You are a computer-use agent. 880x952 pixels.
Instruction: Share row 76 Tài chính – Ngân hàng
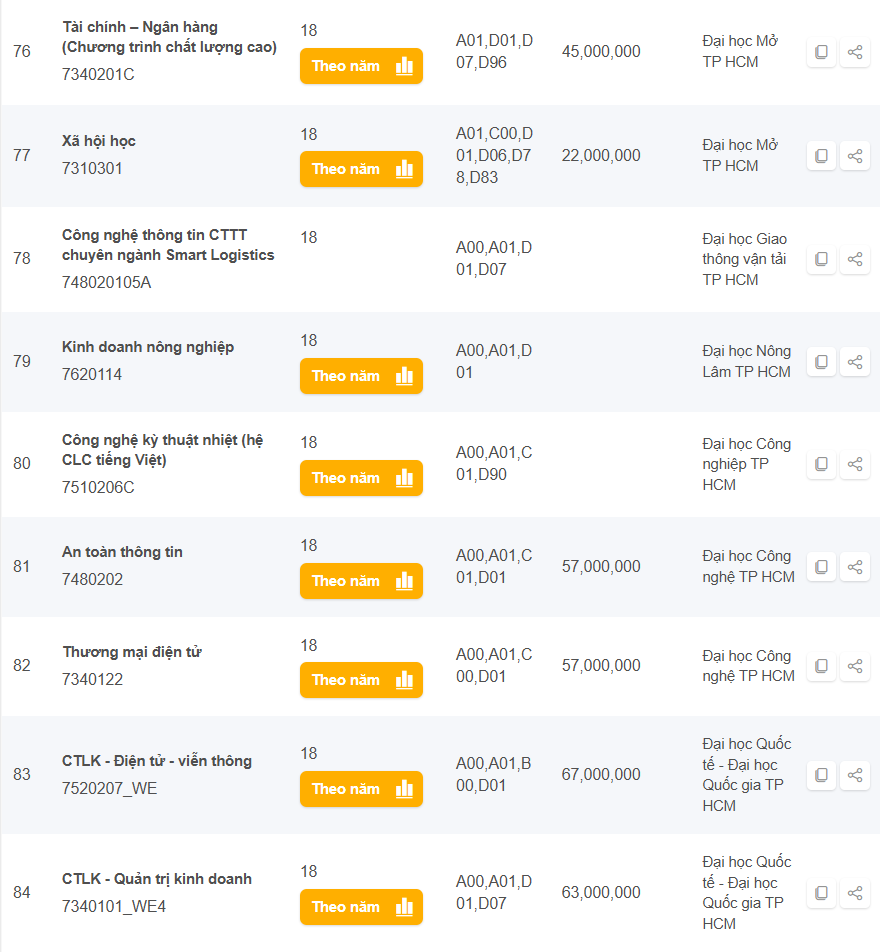coord(855,52)
